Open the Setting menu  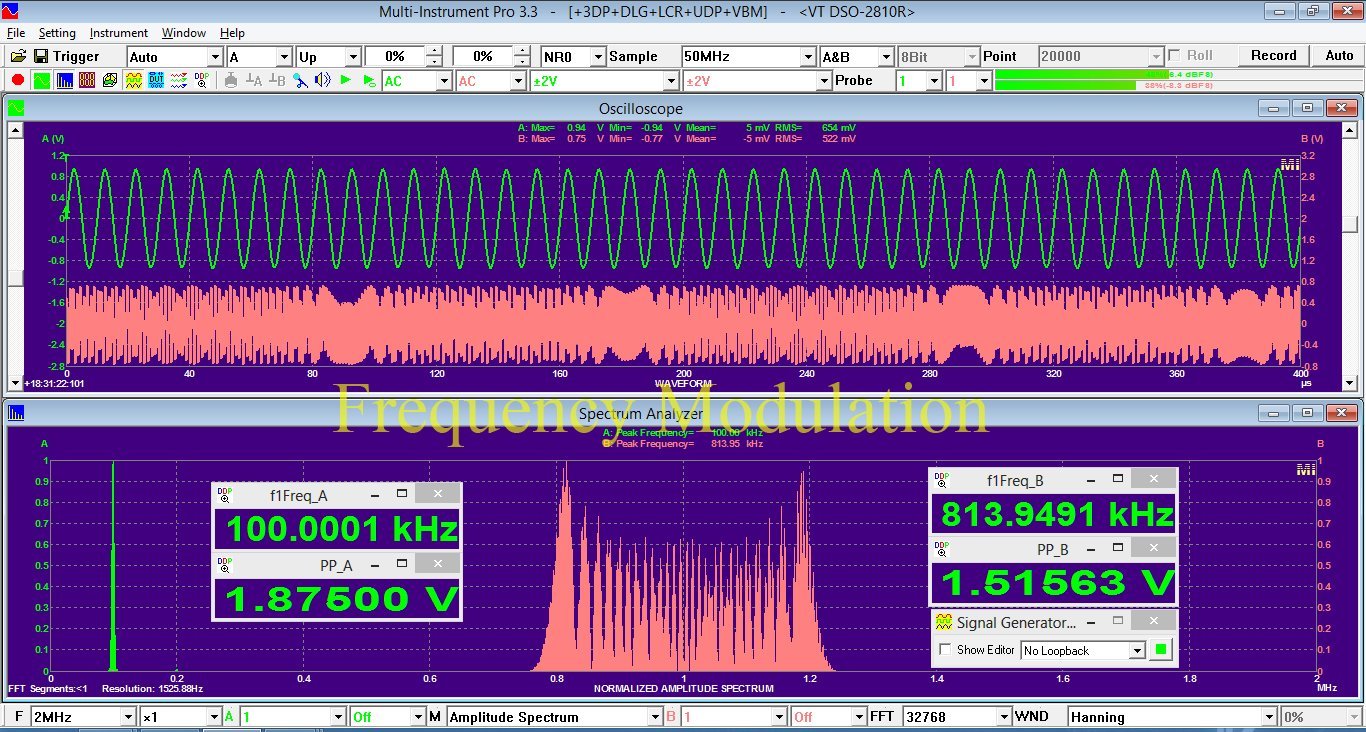click(x=57, y=33)
